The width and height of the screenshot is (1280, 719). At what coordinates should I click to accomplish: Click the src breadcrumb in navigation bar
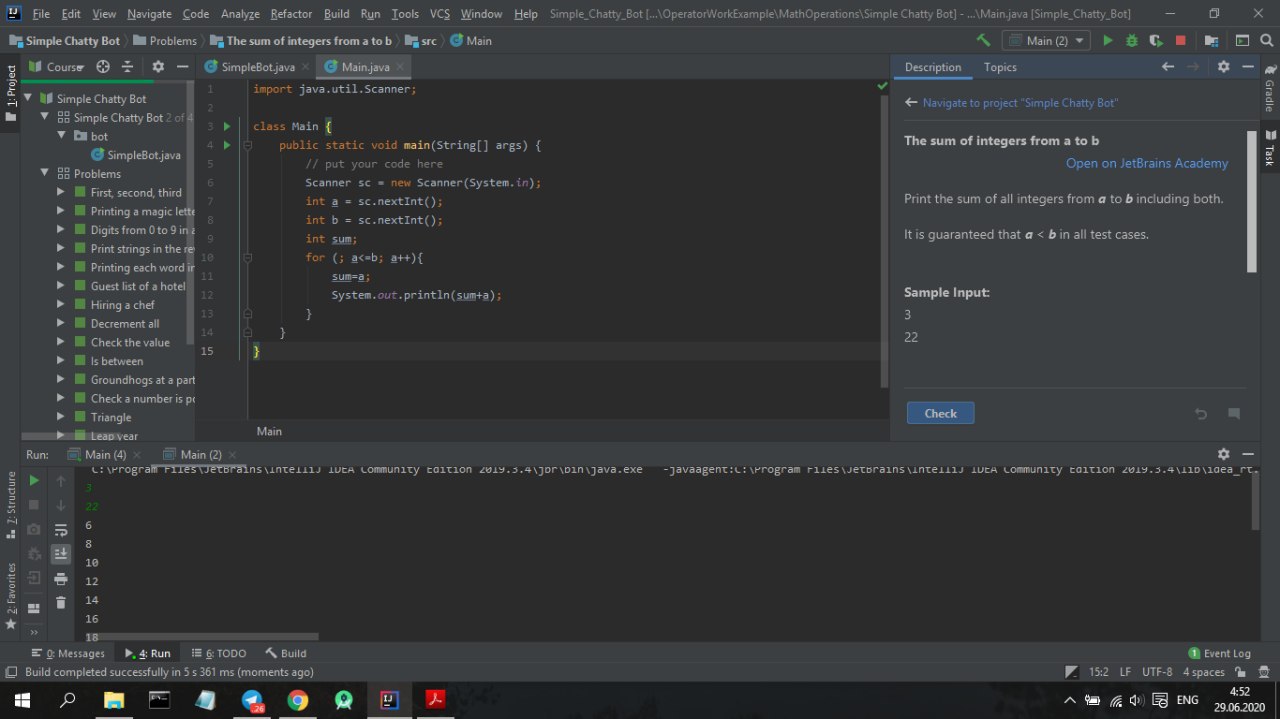(x=421, y=41)
